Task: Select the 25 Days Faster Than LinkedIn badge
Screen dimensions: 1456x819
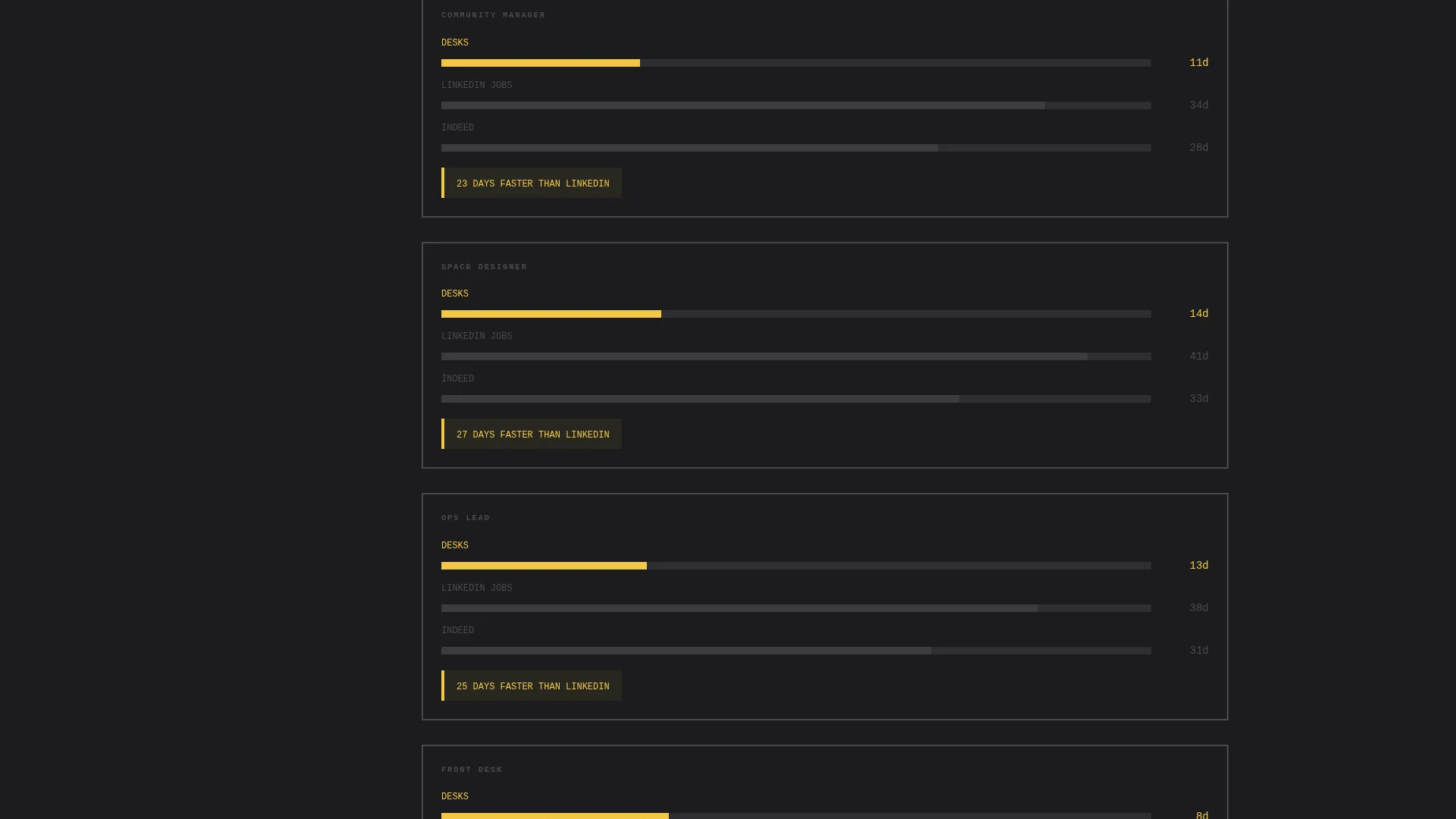Action: click(532, 686)
